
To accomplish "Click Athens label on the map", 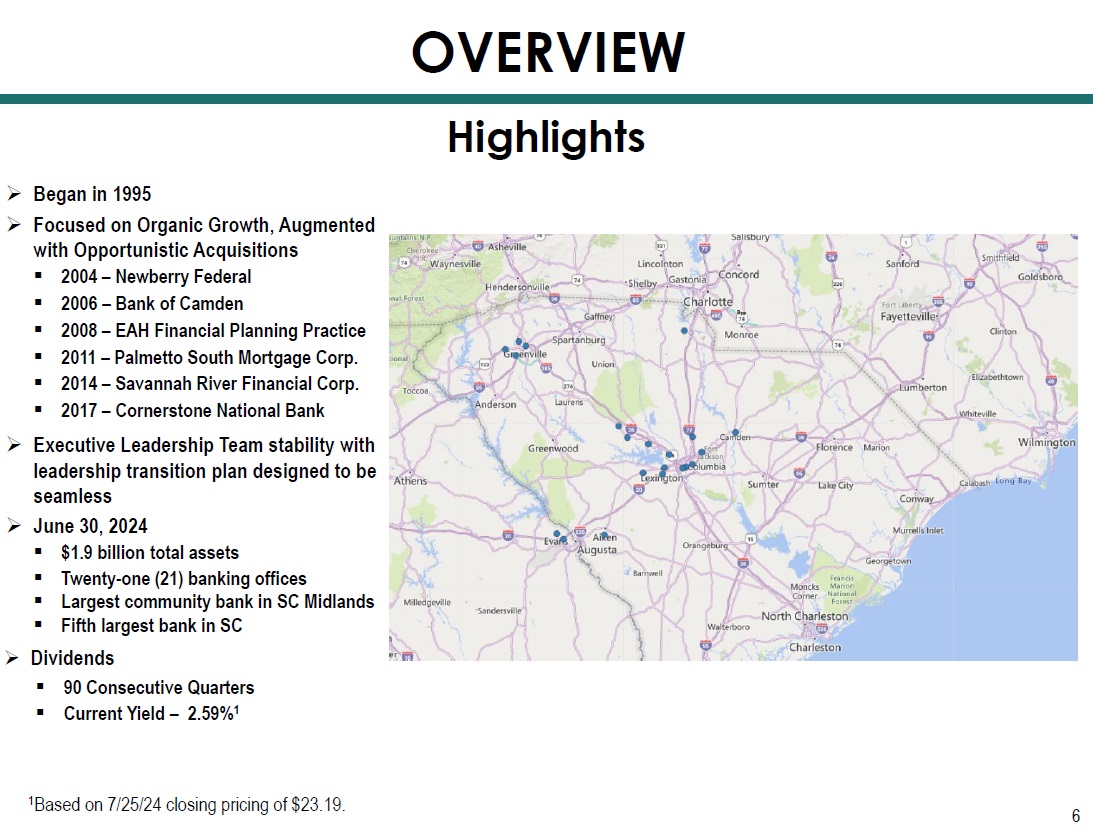I will click(x=410, y=481).
